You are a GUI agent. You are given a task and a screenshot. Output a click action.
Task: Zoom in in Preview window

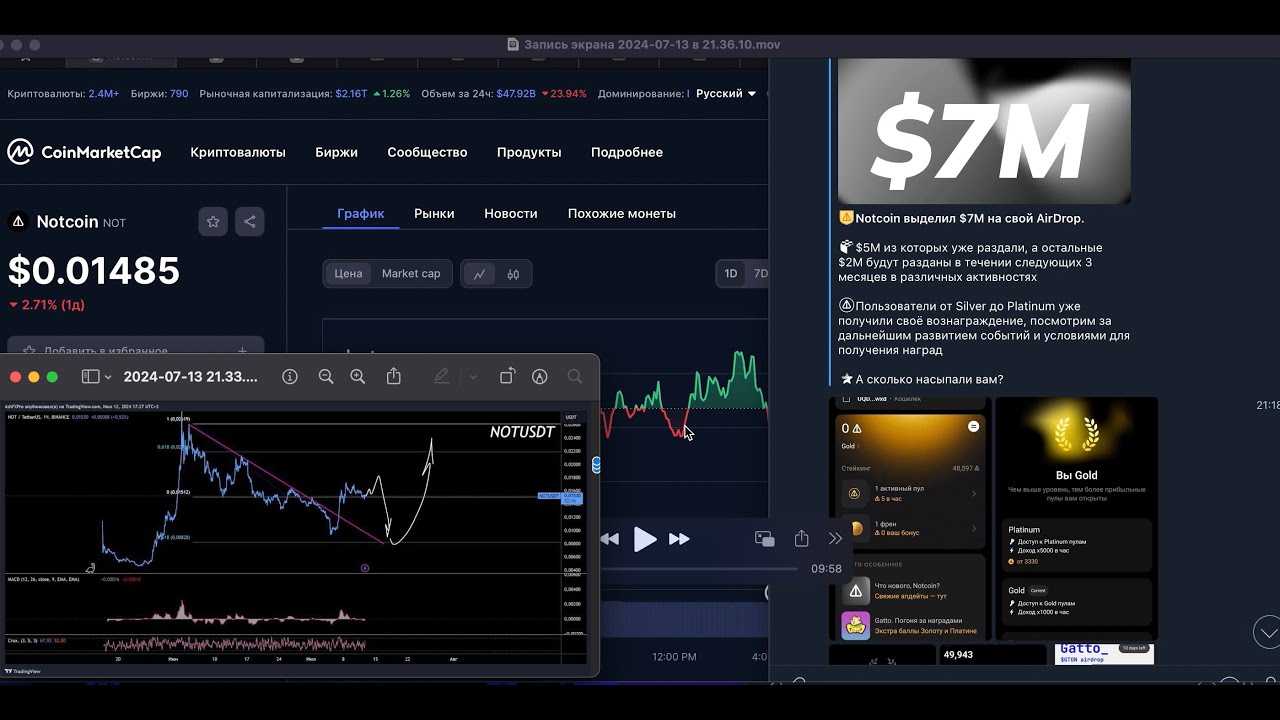(358, 377)
